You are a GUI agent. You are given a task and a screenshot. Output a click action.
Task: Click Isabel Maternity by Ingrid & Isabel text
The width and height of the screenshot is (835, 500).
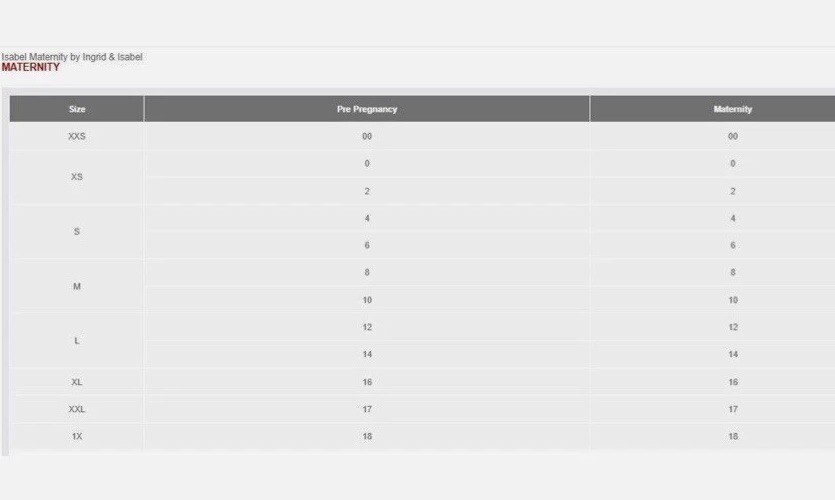pyautogui.click(x=72, y=56)
